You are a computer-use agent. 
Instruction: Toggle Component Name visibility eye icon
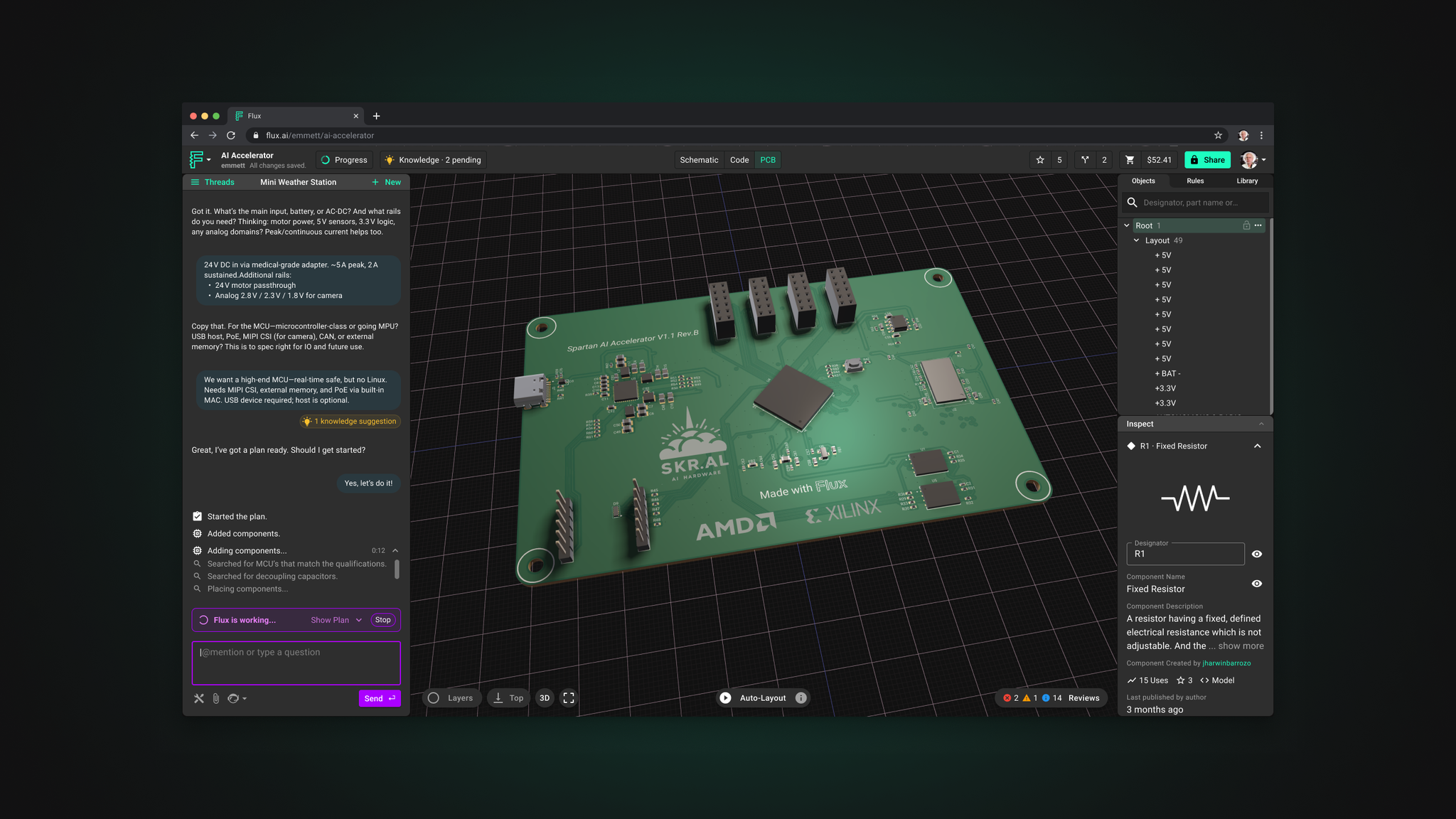click(x=1257, y=584)
